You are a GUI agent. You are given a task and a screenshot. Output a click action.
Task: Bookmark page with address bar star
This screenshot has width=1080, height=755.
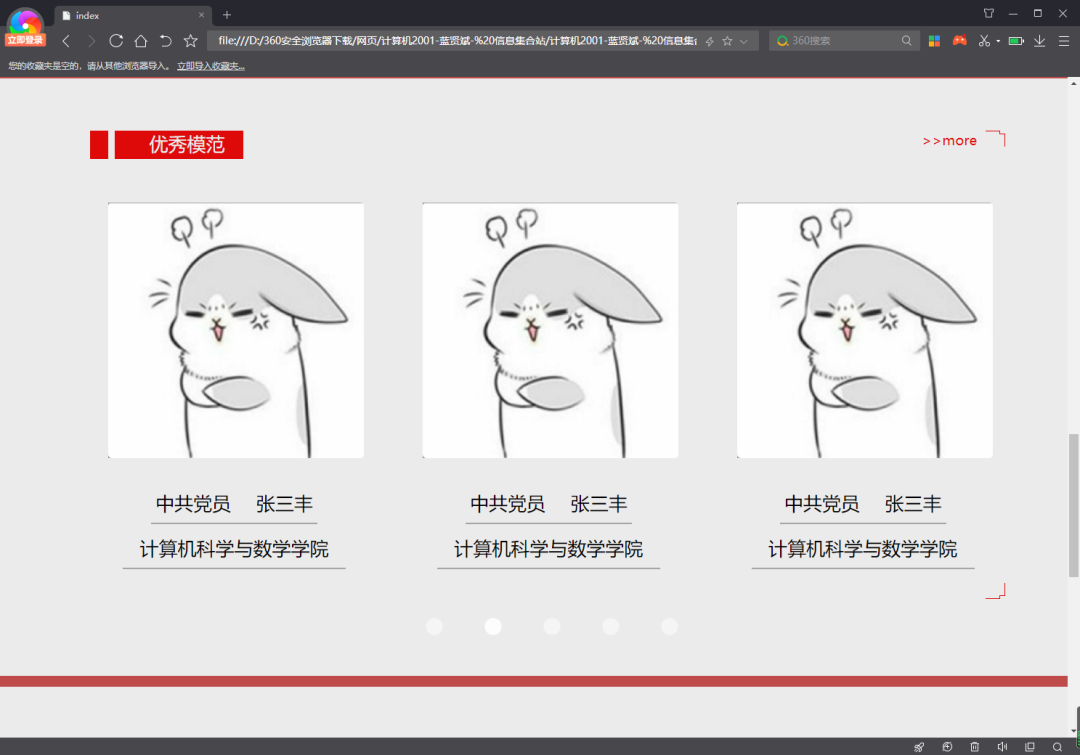click(727, 41)
